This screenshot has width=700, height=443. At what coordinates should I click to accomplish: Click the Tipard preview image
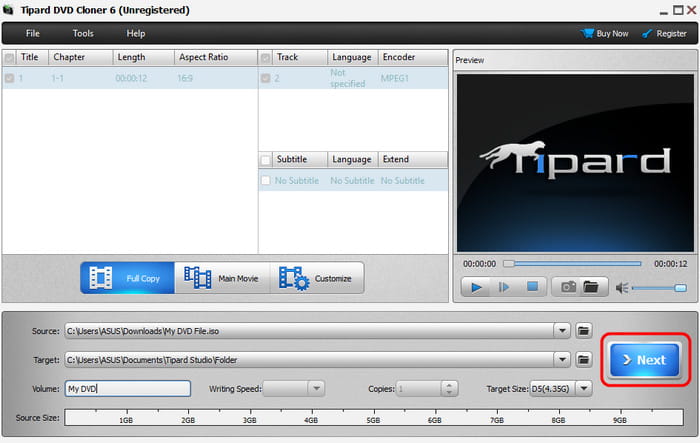pos(575,163)
